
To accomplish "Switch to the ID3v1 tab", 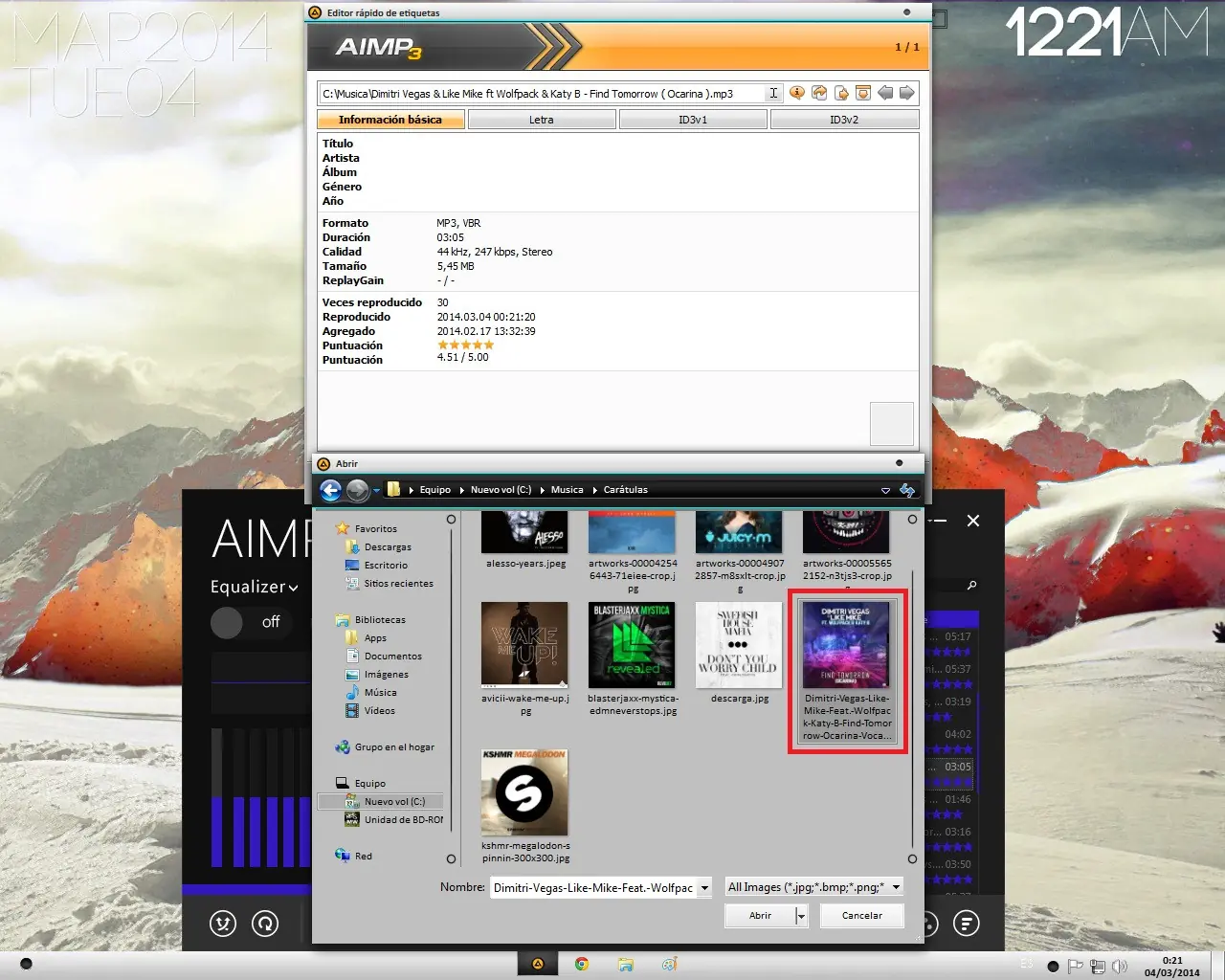I will click(x=693, y=120).
